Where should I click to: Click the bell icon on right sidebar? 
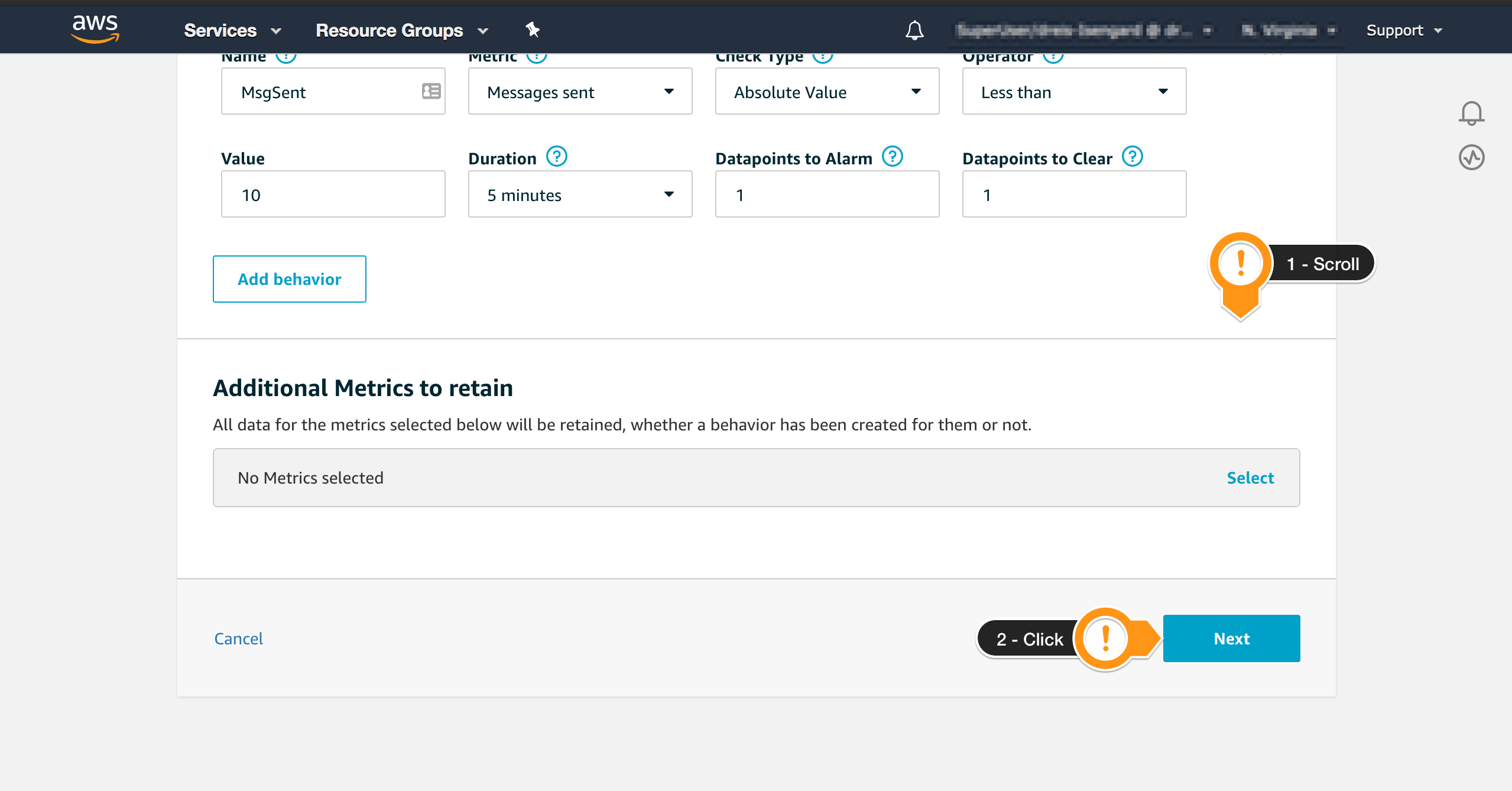click(1471, 112)
